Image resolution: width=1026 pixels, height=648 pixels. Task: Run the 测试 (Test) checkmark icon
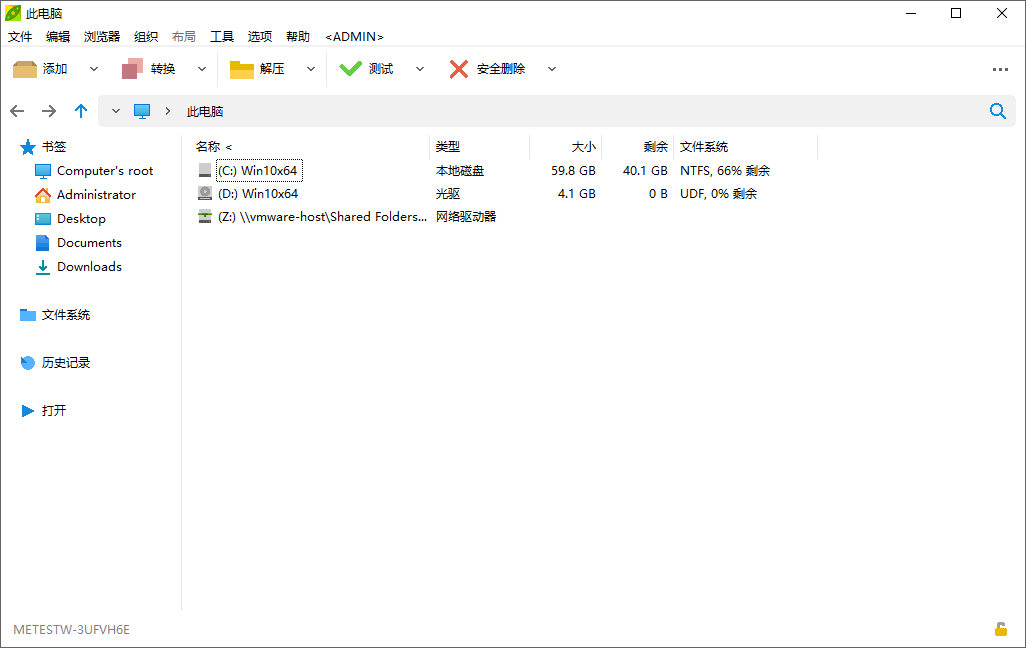(351, 68)
